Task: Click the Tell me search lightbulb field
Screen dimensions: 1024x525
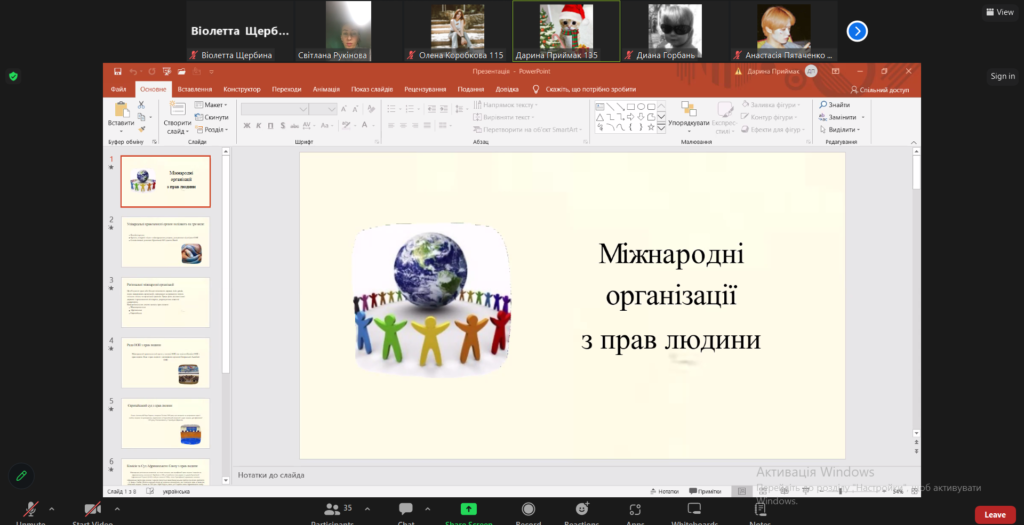Action: (x=584, y=89)
